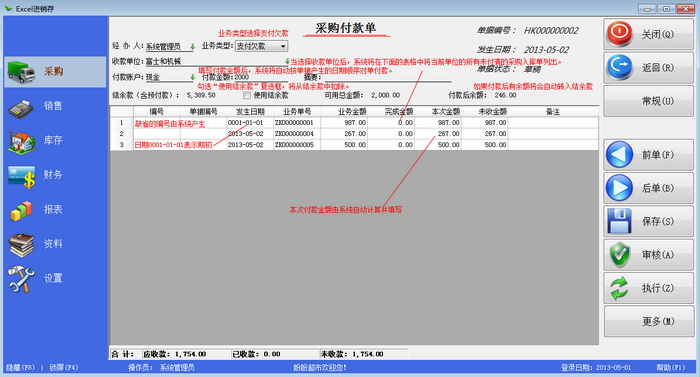700x377 pixels.
Task: Click the 500.00 本次金额 cell
Action: (437, 145)
